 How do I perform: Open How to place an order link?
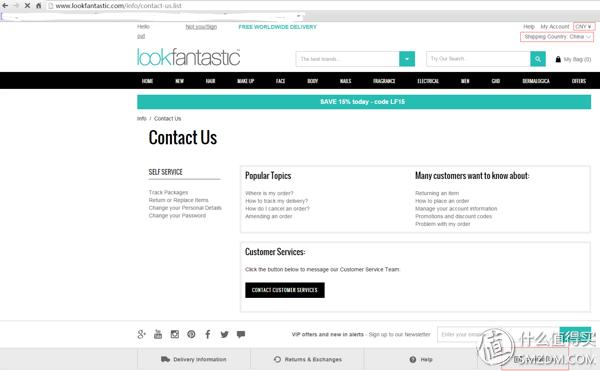point(442,201)
